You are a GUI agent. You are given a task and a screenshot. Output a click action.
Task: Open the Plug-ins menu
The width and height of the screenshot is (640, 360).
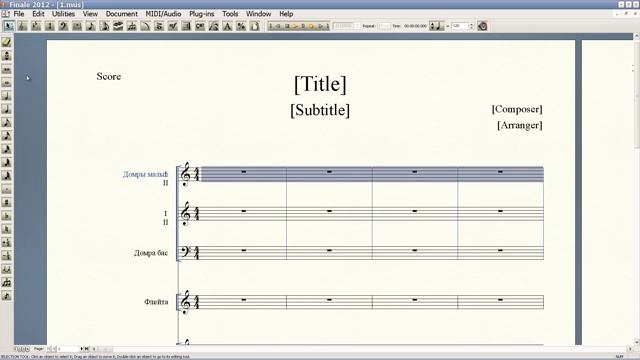click(202, 13)
